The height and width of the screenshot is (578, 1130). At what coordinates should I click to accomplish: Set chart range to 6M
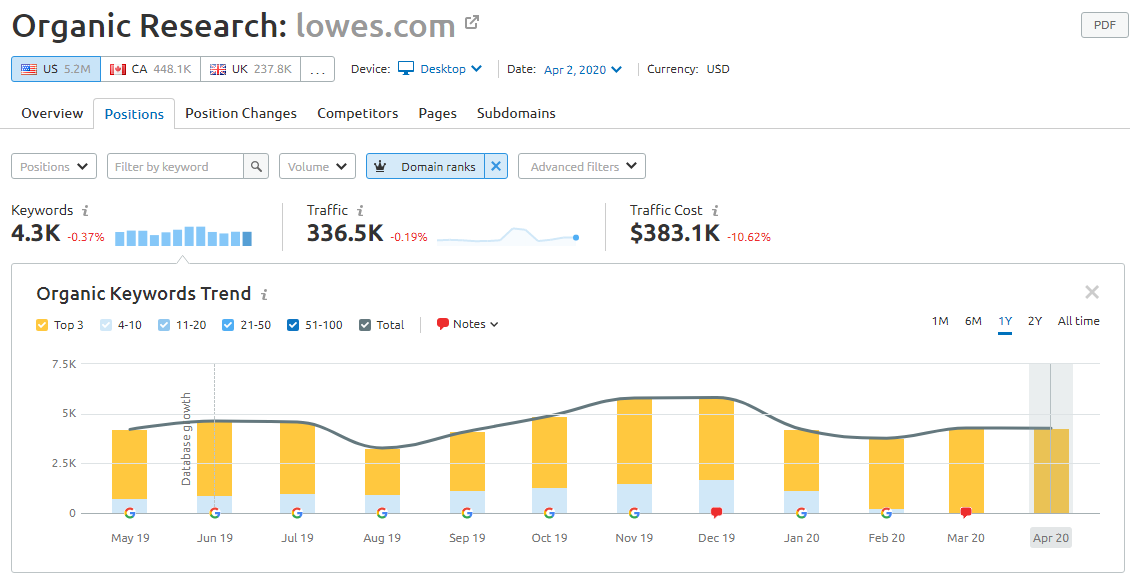(973, 321)
